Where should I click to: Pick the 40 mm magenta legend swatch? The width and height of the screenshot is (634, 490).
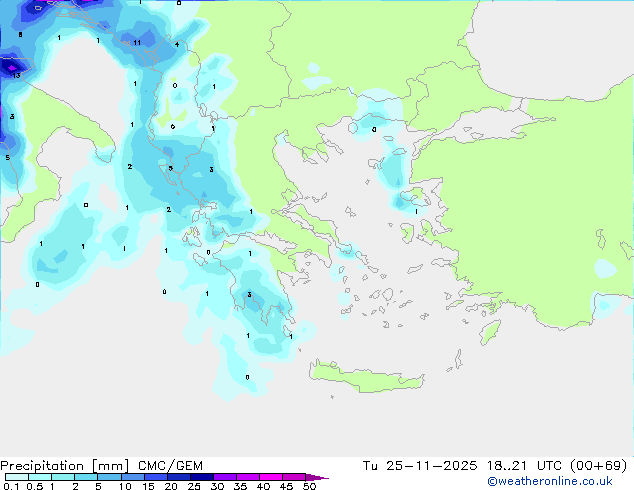coord(271,477)
